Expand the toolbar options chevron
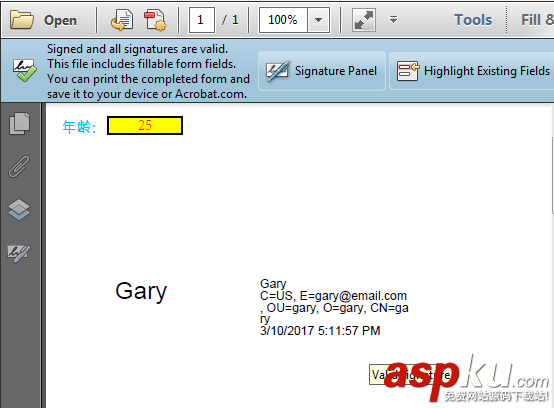 pos(393,20)
